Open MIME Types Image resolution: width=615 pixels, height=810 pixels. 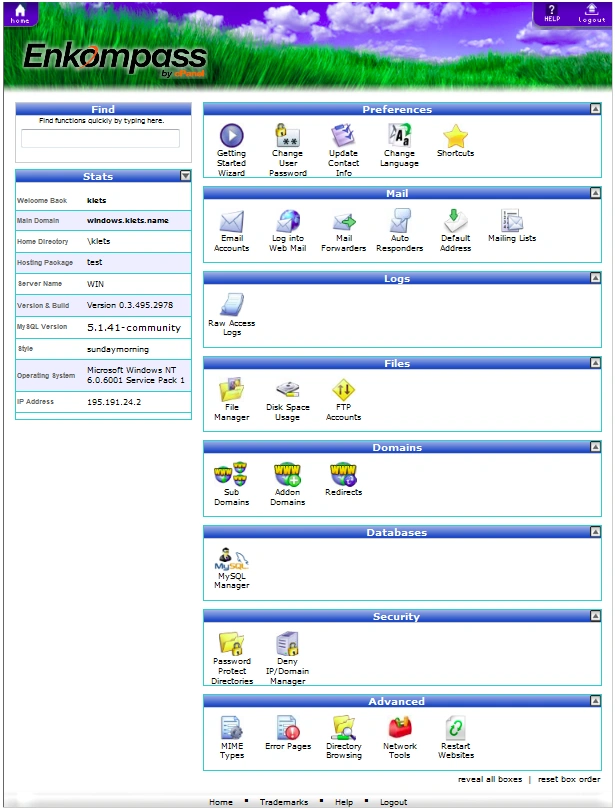[232, 737]
